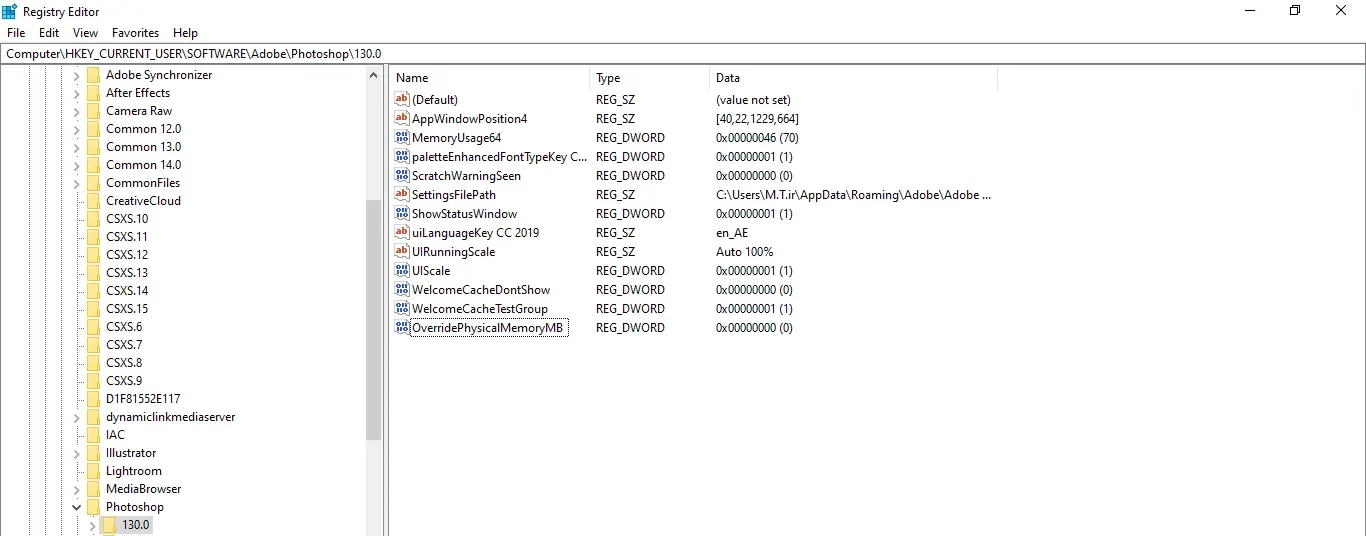
Task: Select the CSXS.10 key
Action: pos(127,219)
